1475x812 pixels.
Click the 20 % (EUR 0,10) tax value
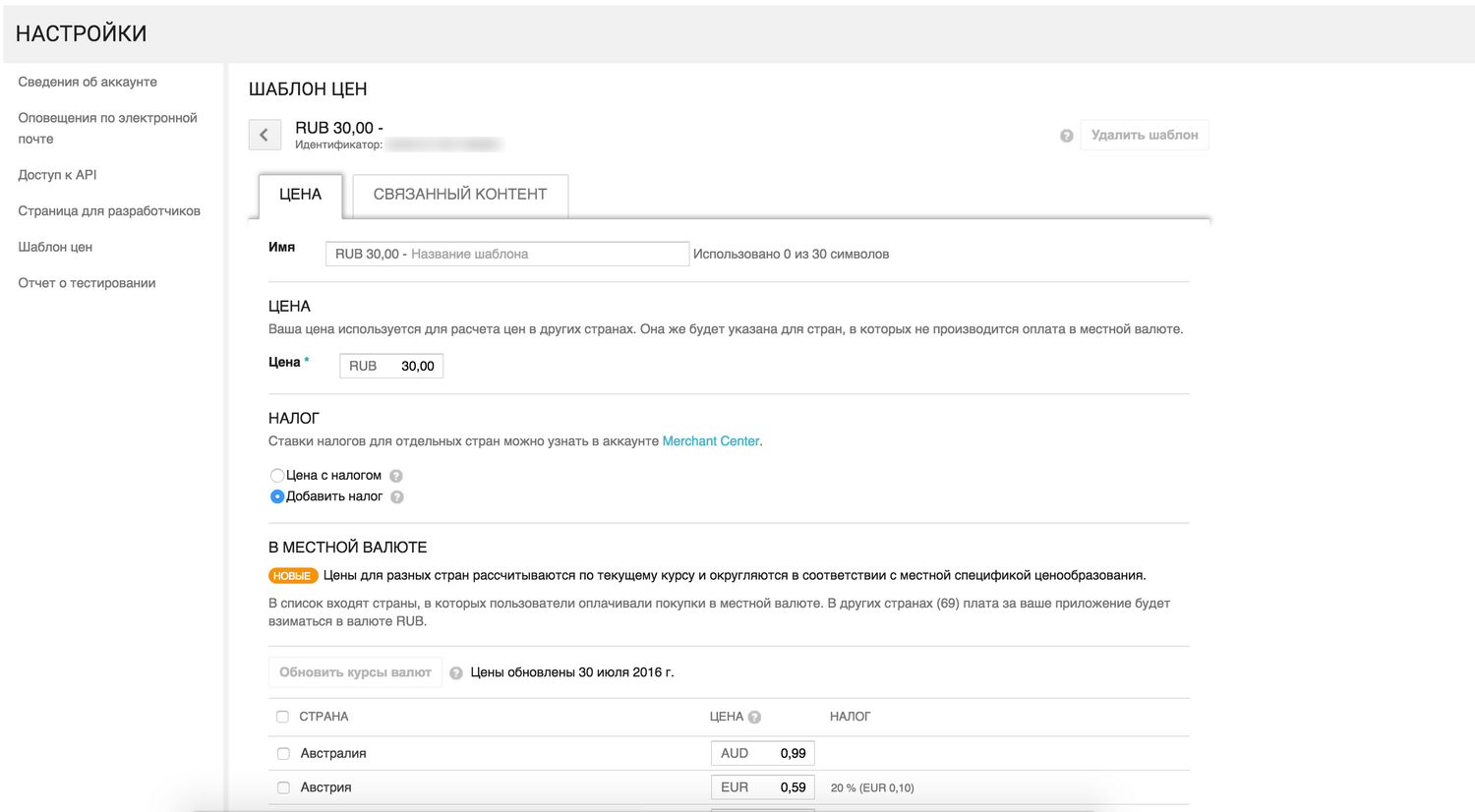[x=872, y=788]
